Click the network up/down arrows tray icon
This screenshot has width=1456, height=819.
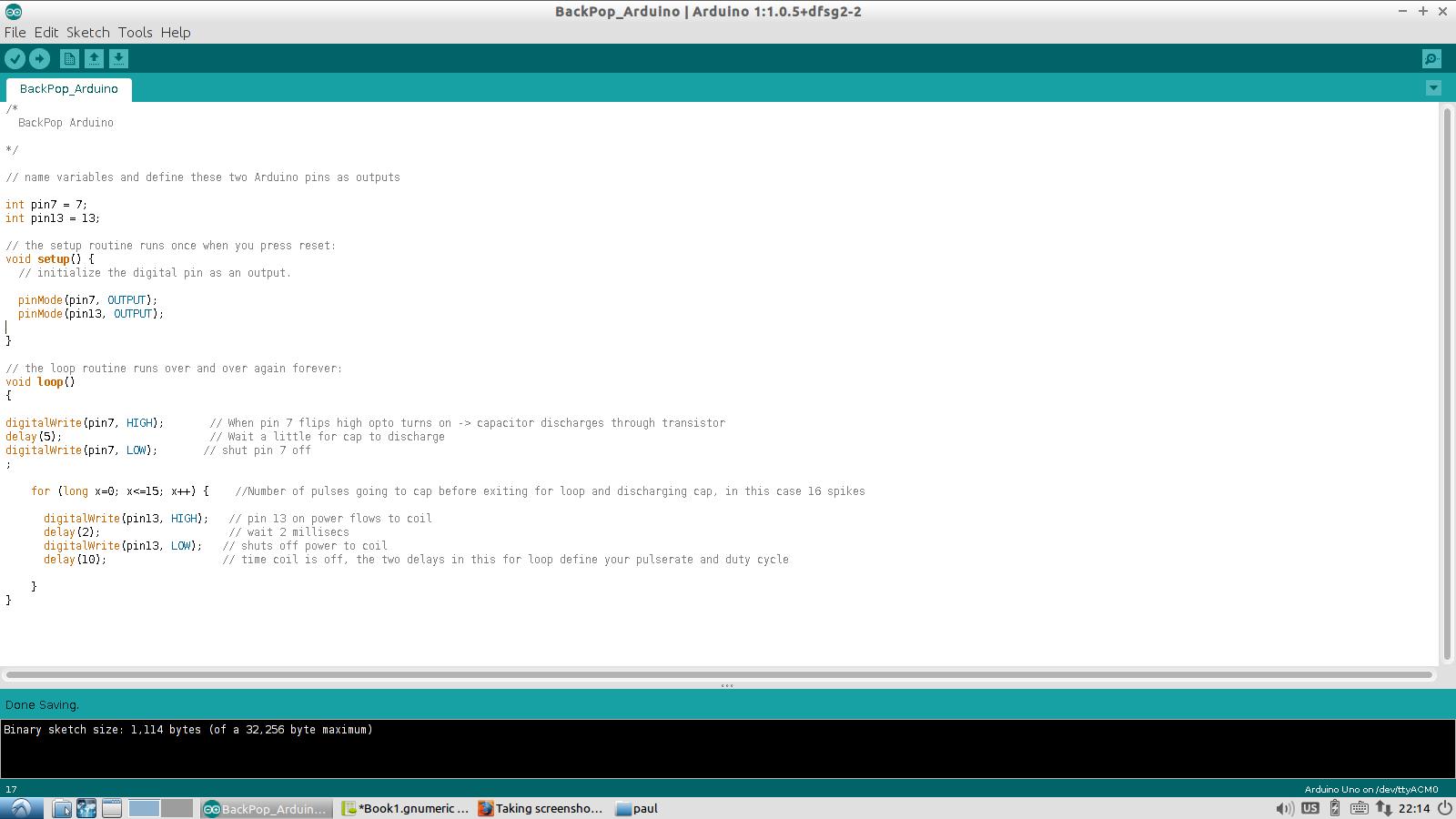click(1383, 808)
